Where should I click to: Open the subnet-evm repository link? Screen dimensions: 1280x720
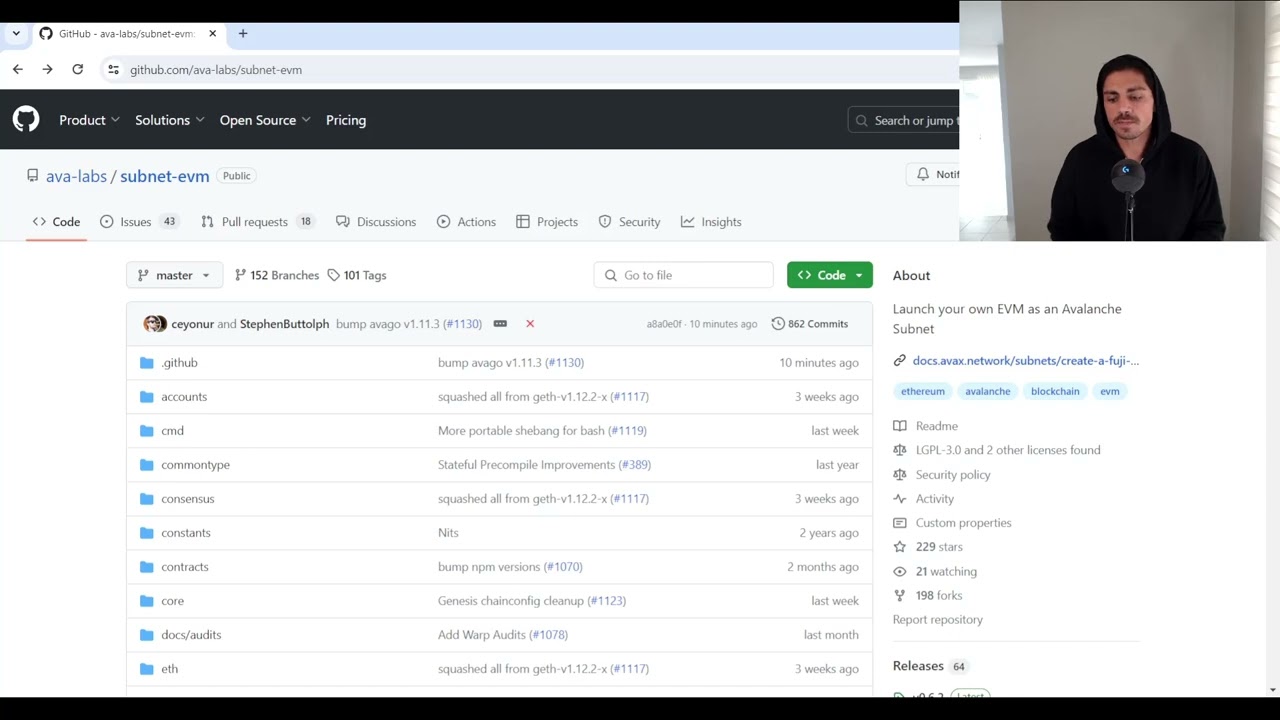tap(165, 176)
